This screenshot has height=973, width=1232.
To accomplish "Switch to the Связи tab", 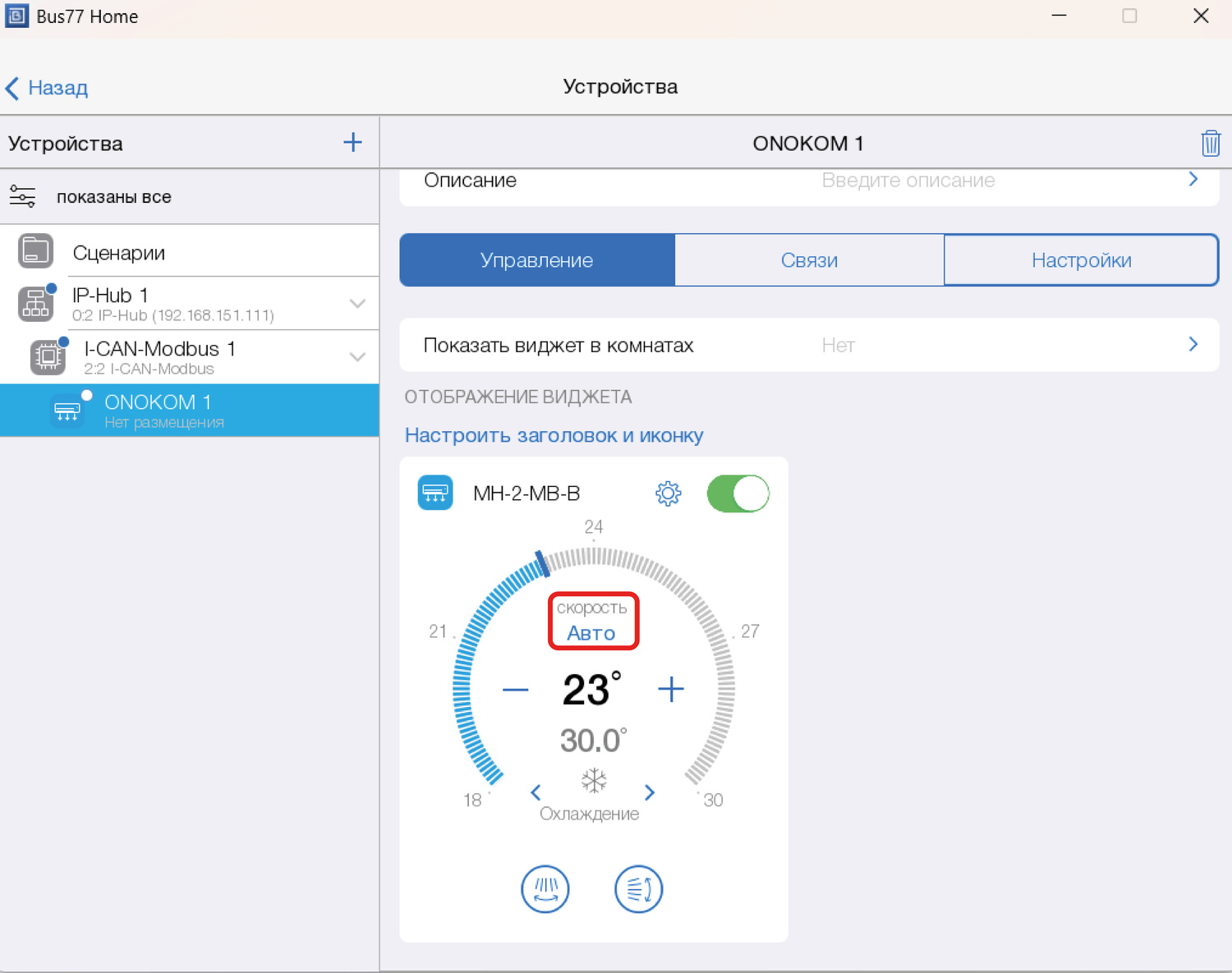I will (809, 260).
